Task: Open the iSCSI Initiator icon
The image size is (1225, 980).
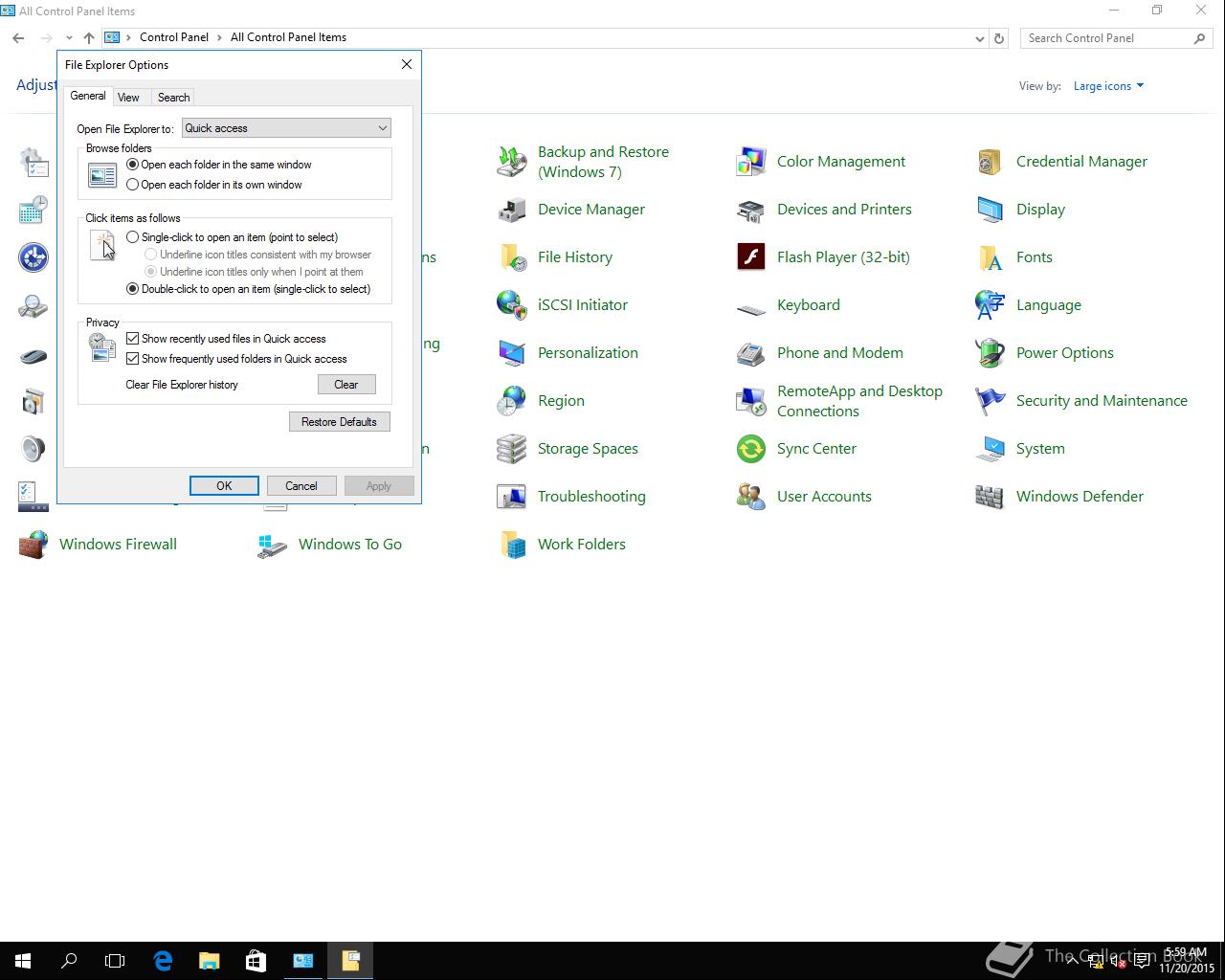Action: 512,305
